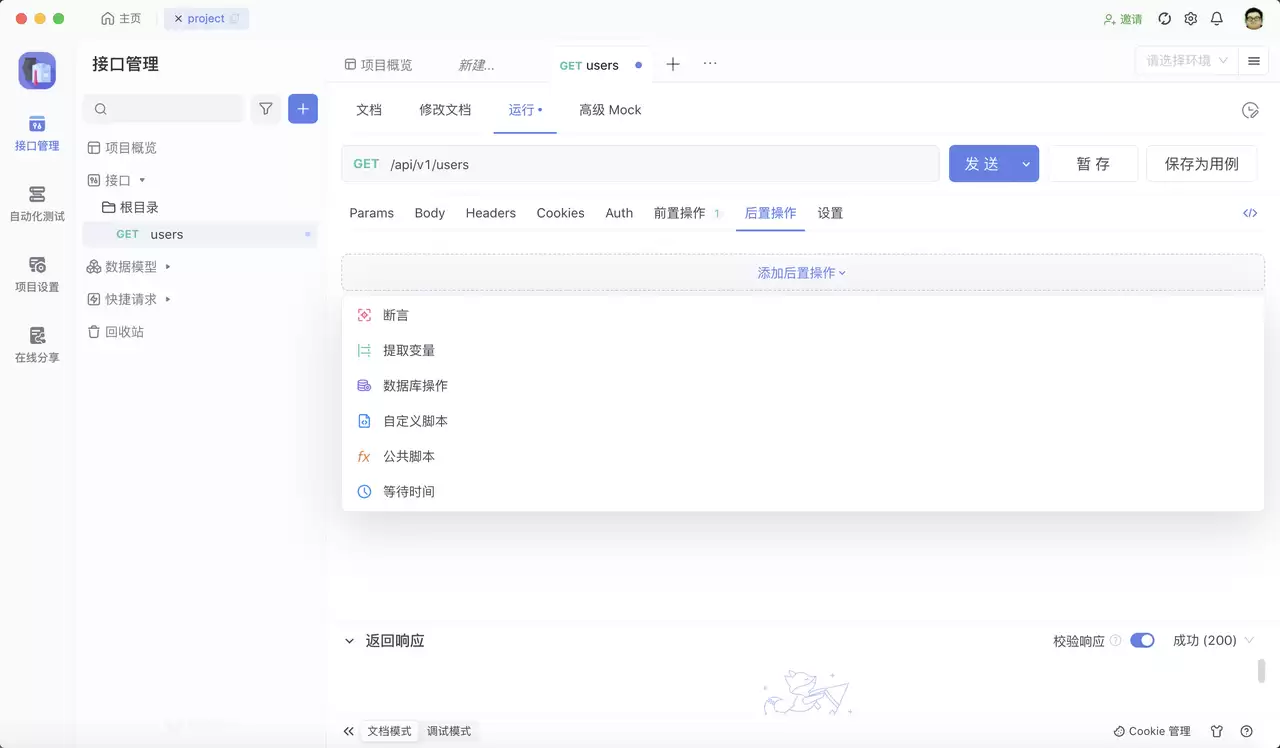
Task: Open settings gear in top bar
Action: pos(1190,19)
